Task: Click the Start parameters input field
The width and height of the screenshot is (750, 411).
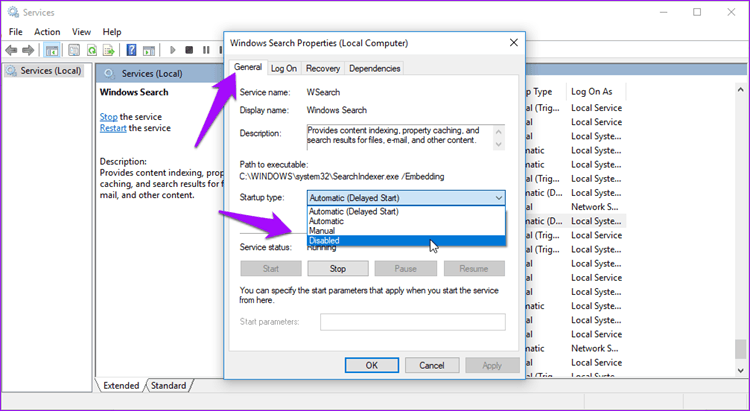Action: [x=413, y=322]
